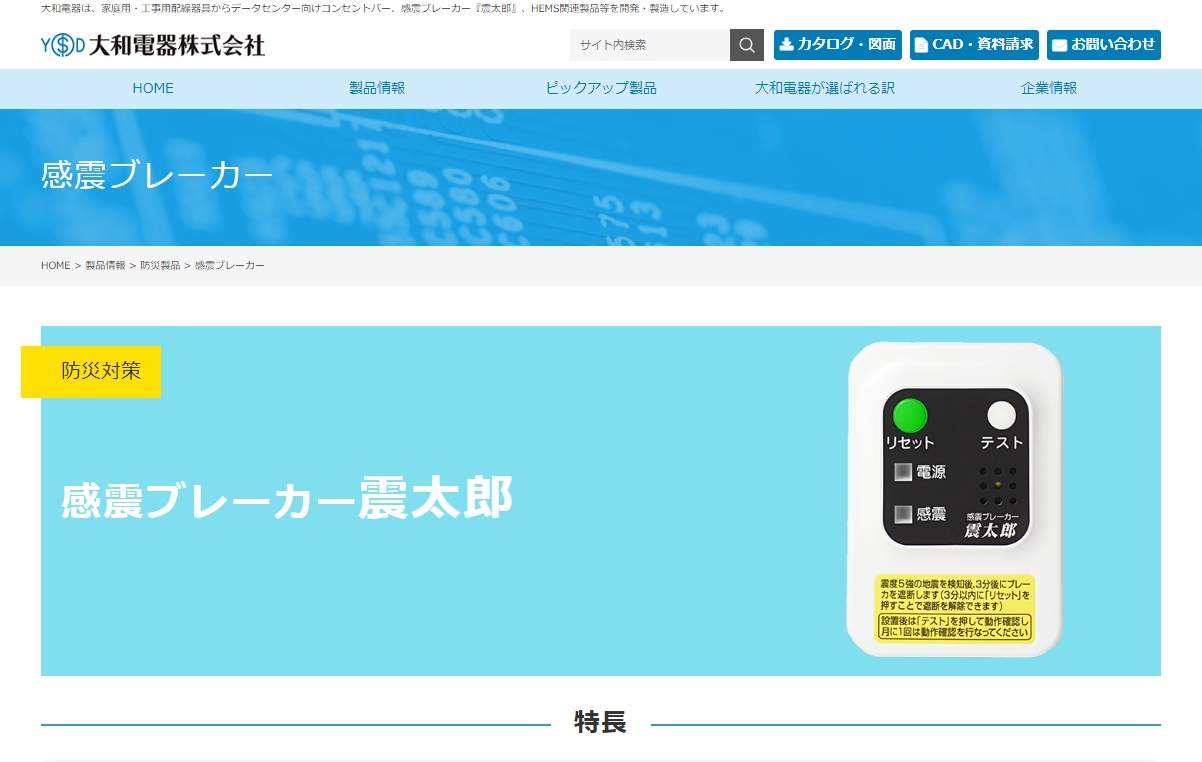The image size is (1202, 762).
Task: Follow the 防災製品 breadcrumb link
Action: (160, 266)
